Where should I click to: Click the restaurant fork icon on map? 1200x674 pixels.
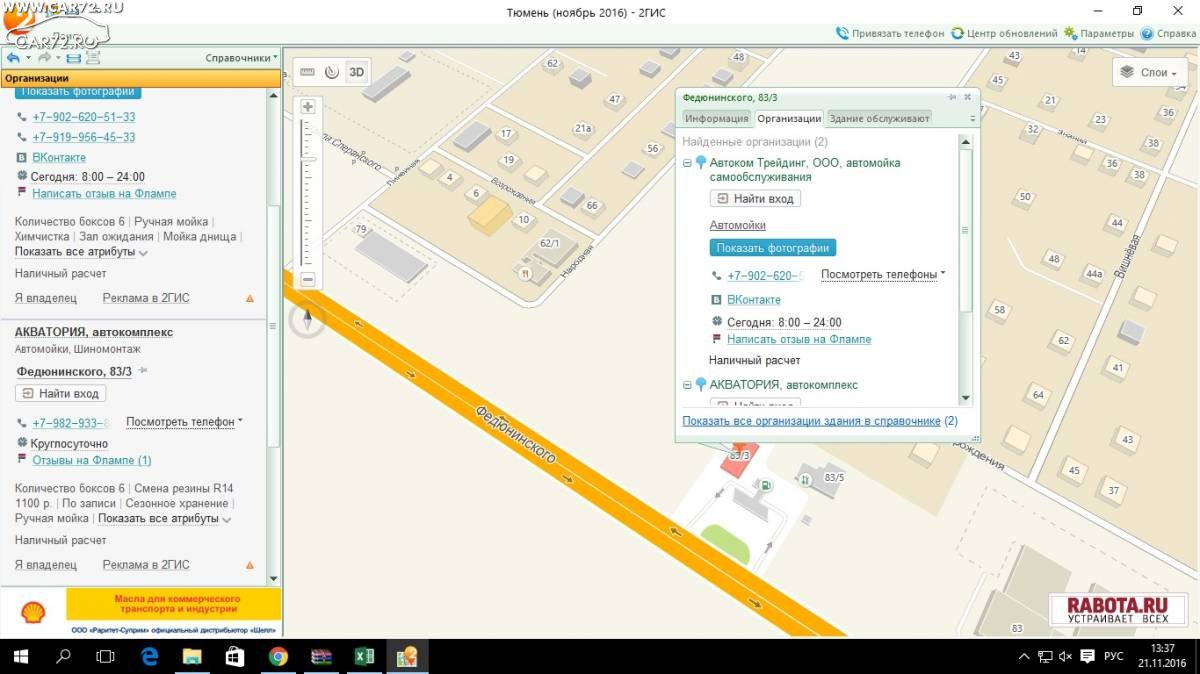525,271
